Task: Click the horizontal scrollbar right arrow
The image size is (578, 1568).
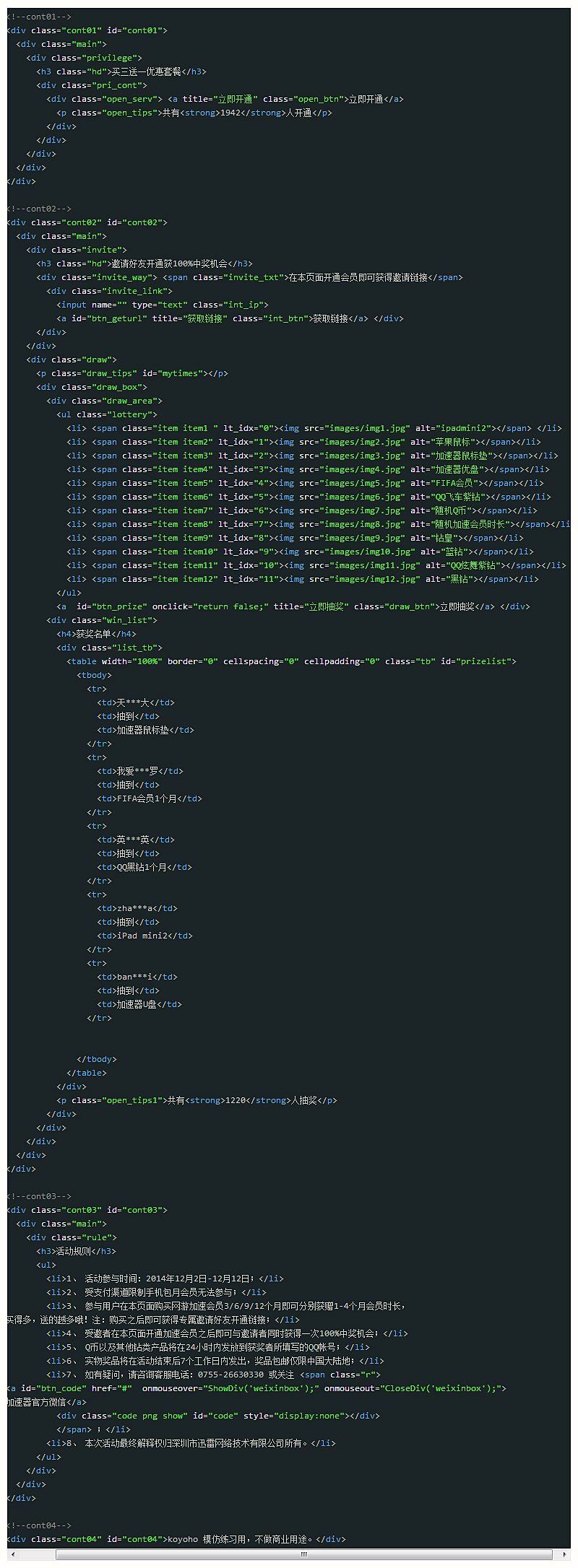Action: [x=565, y=1554]
